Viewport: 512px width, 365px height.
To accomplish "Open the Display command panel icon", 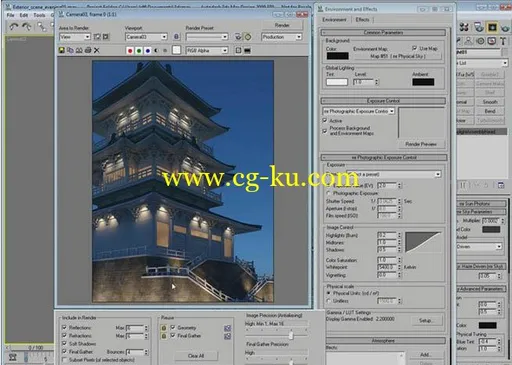I will (492, 41).
